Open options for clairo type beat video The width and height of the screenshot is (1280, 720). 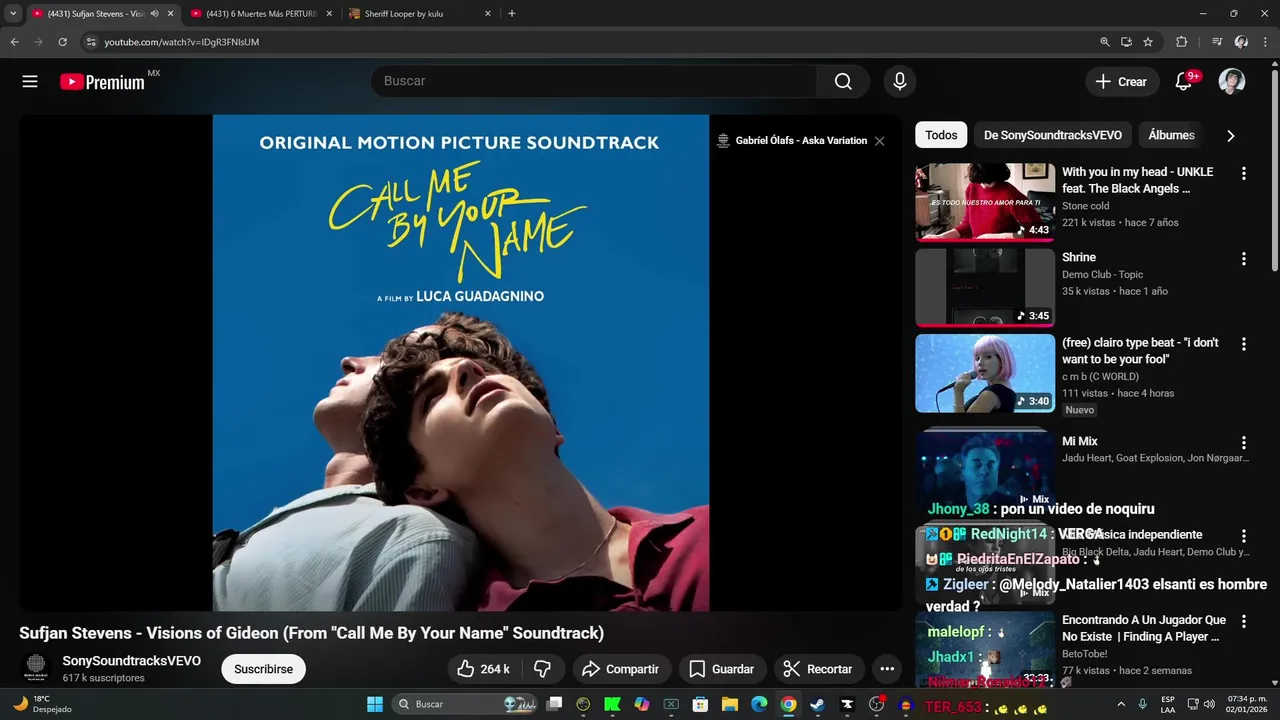(1244, 344)
